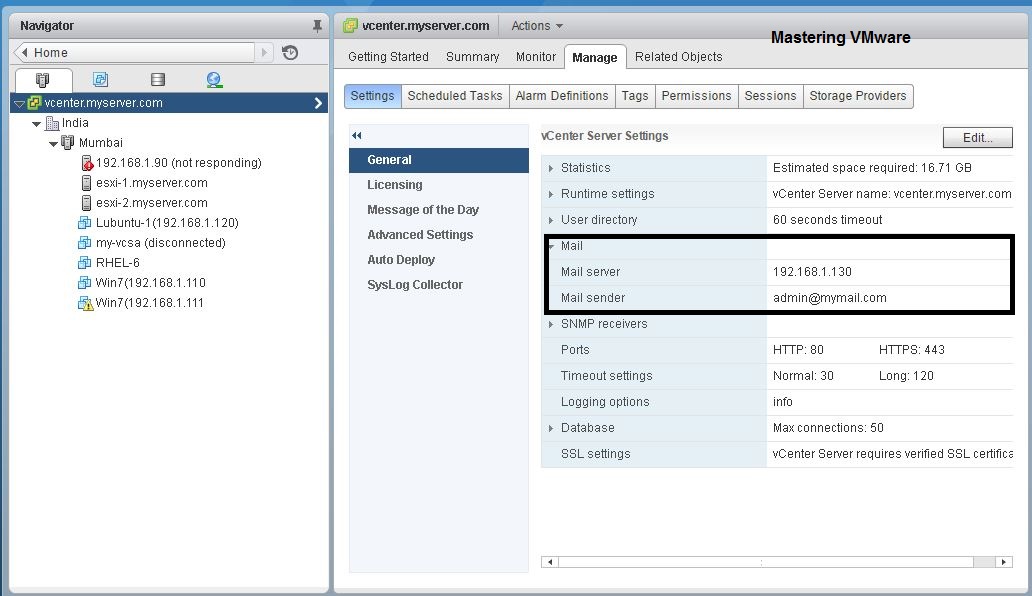Switch to the Monitor tab
The width and height of the screenshot is (1032, 596).
pos(536,57)
